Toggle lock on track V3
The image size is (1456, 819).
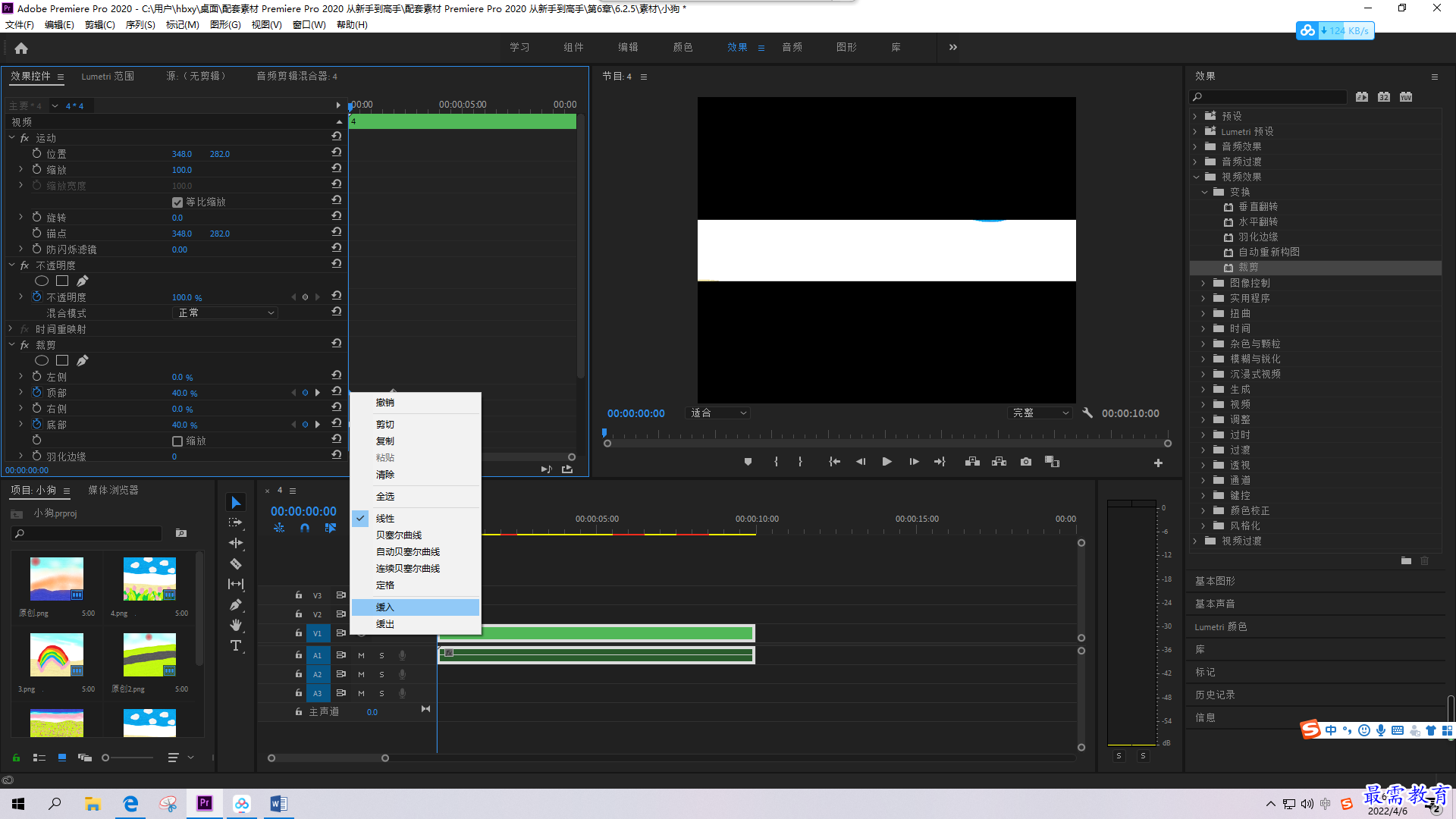(x=299, y=595)
